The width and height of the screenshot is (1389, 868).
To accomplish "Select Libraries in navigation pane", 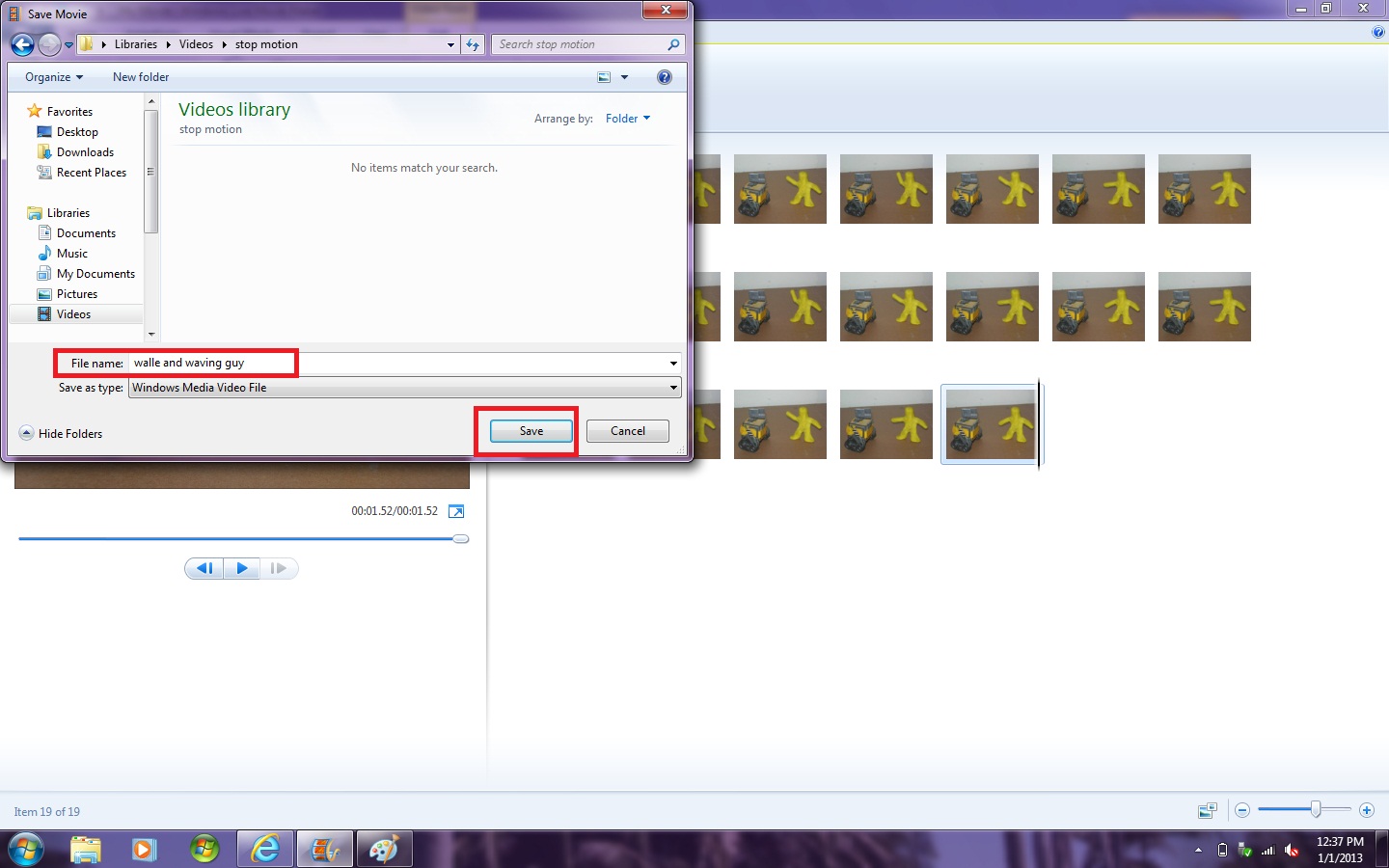I will coord(68,213).
